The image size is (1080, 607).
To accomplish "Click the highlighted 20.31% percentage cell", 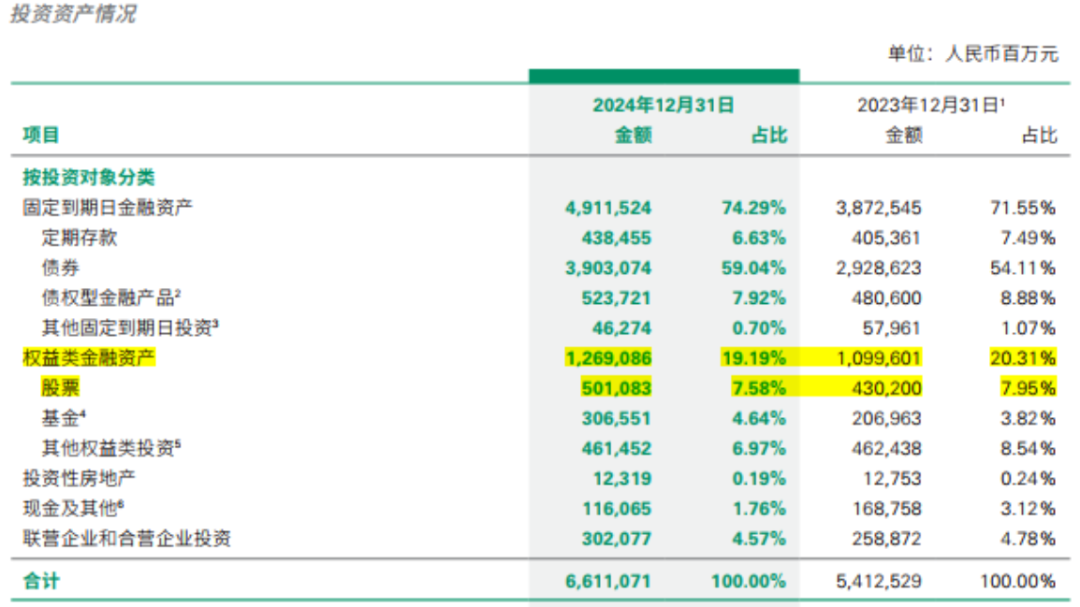I will 1021,358.
